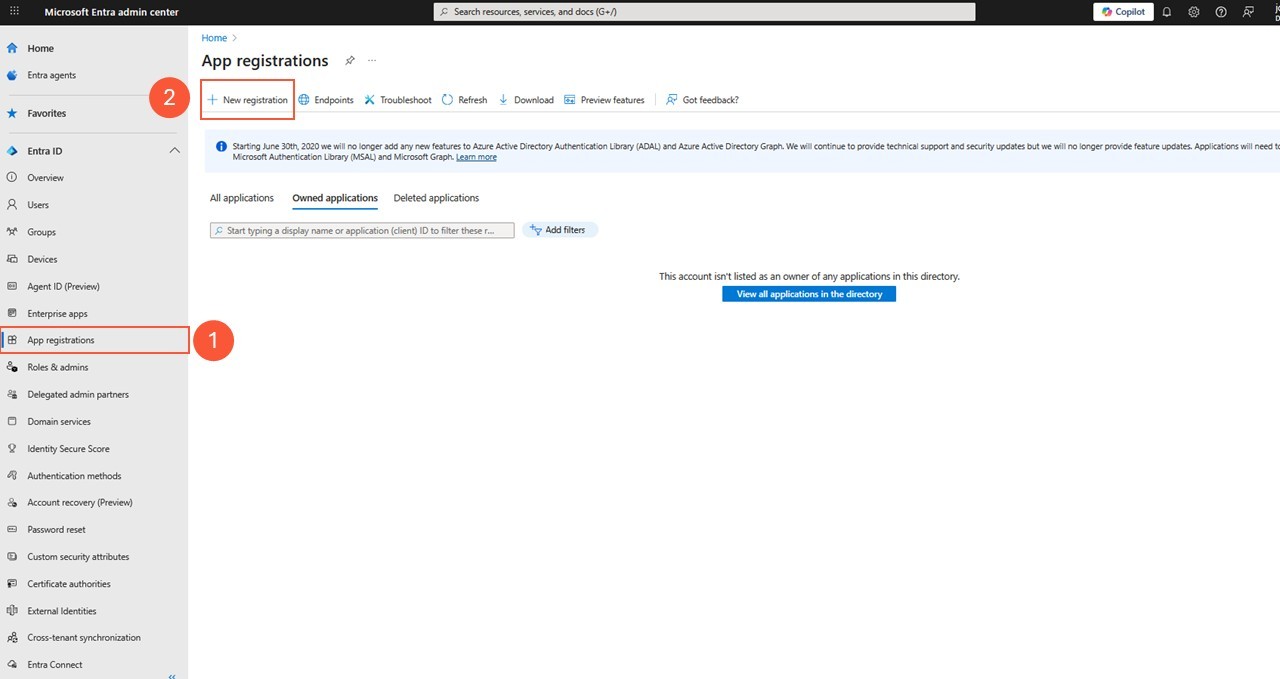Launch Copilot from the top bar

point(1122,11)
